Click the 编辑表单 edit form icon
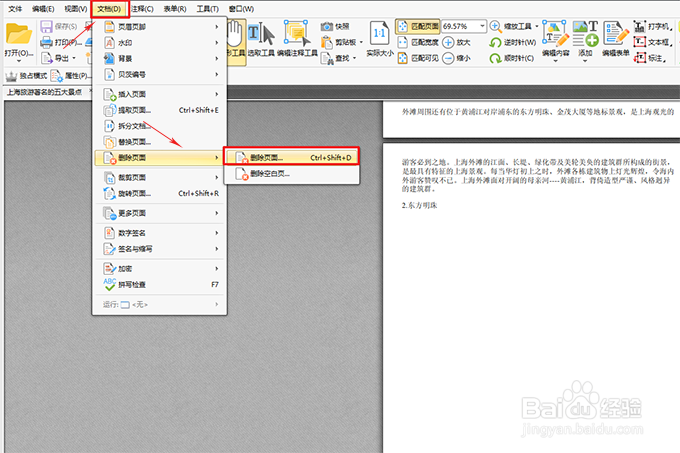 coord(616,33)
